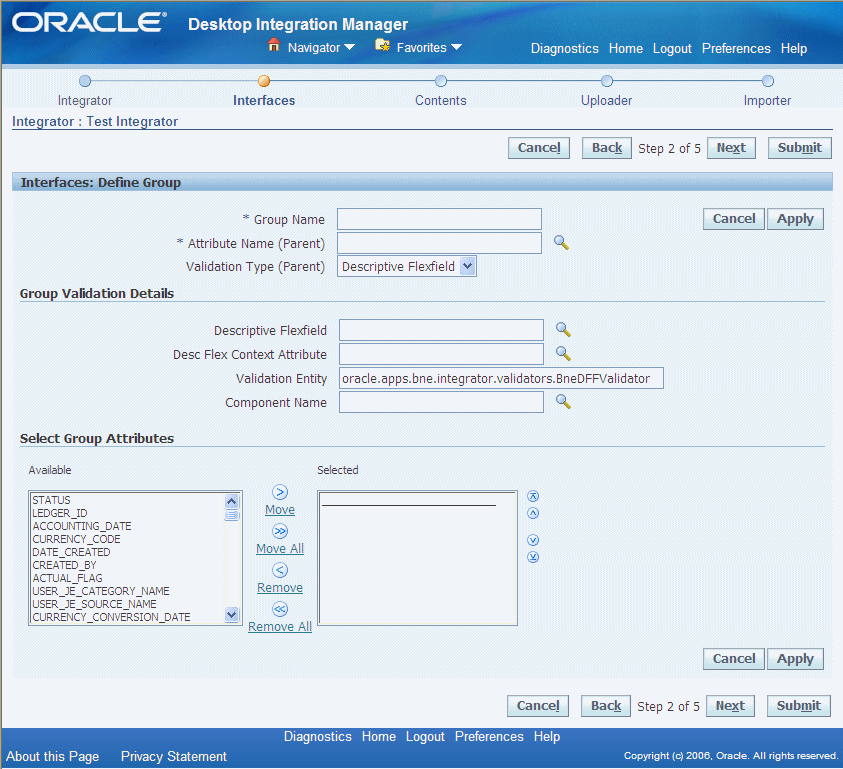Click the Available list scroll down arrow

(232, 614)
